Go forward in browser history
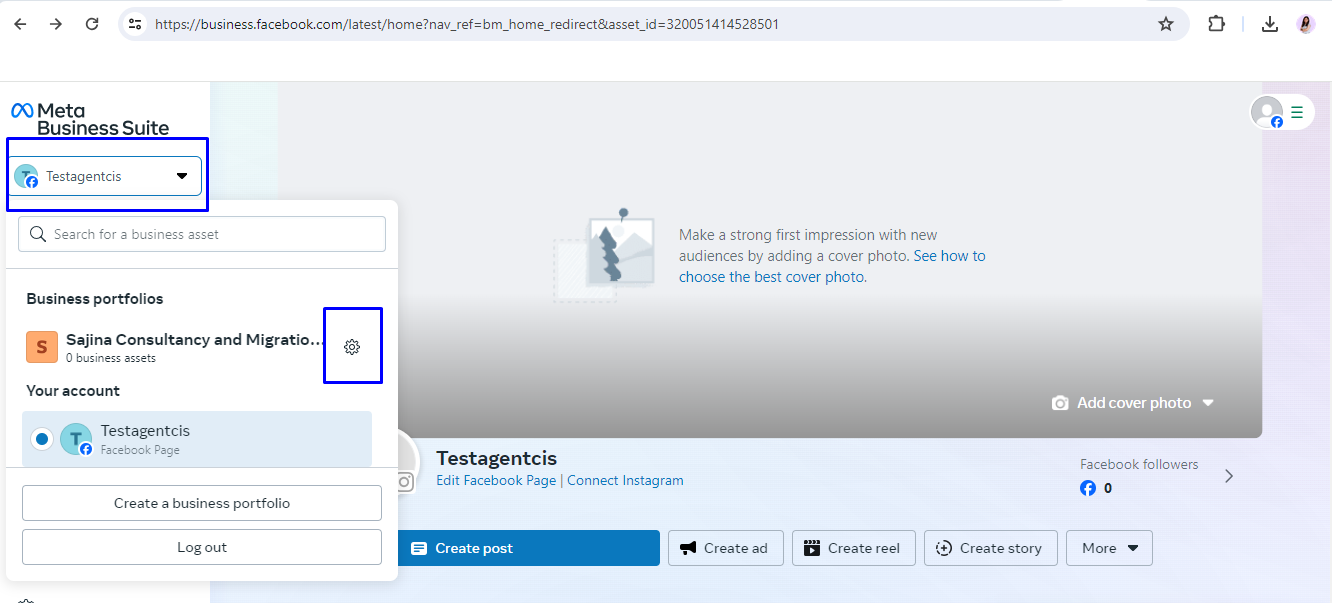Image resolution: width=1332 pixels, height=603 pixels. coord(56,24)
